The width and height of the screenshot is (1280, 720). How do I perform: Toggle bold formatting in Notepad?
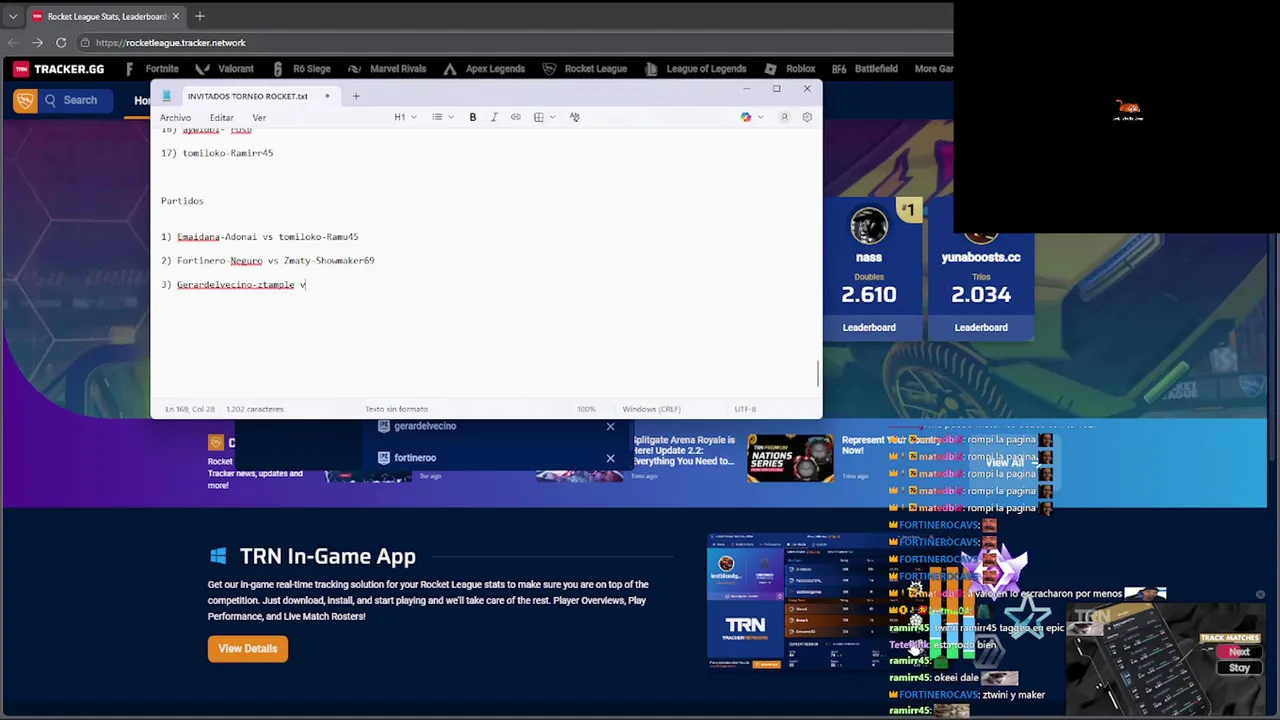tap(473, 117)
